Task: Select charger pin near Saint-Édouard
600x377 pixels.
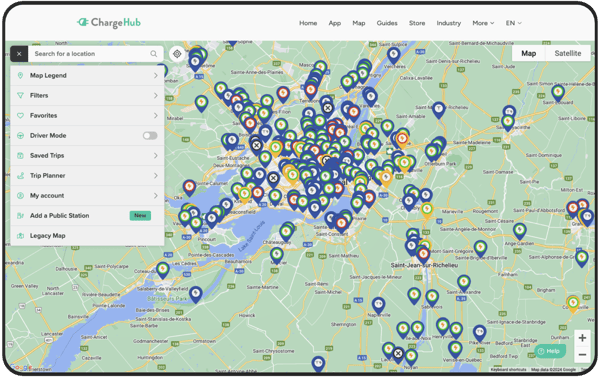Action: pos(558,93)
